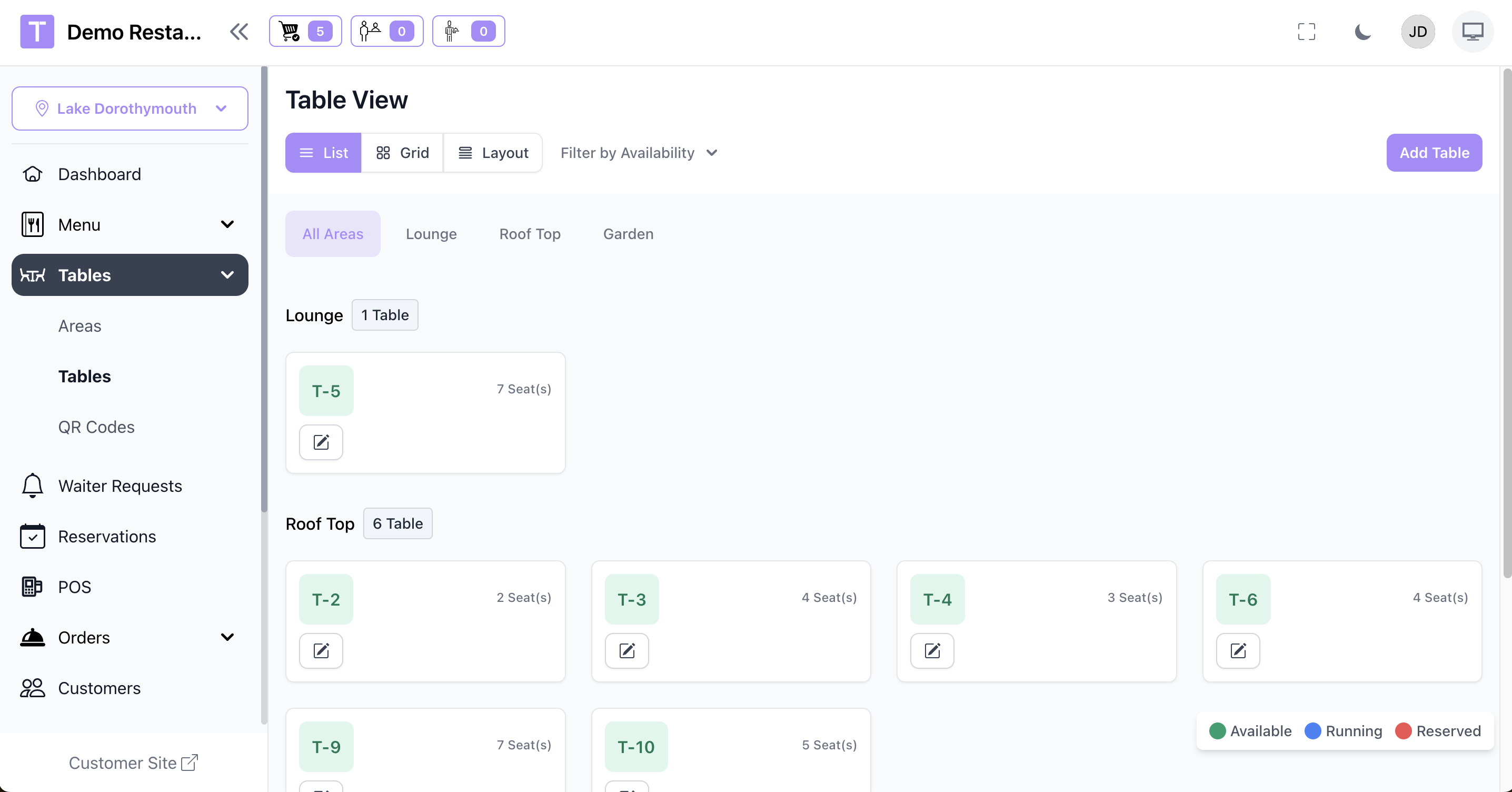Screen dimensions: 1512x792
Task: Open Lake Dorothymouth branch dropdown
Action: (x=130, y=108)
